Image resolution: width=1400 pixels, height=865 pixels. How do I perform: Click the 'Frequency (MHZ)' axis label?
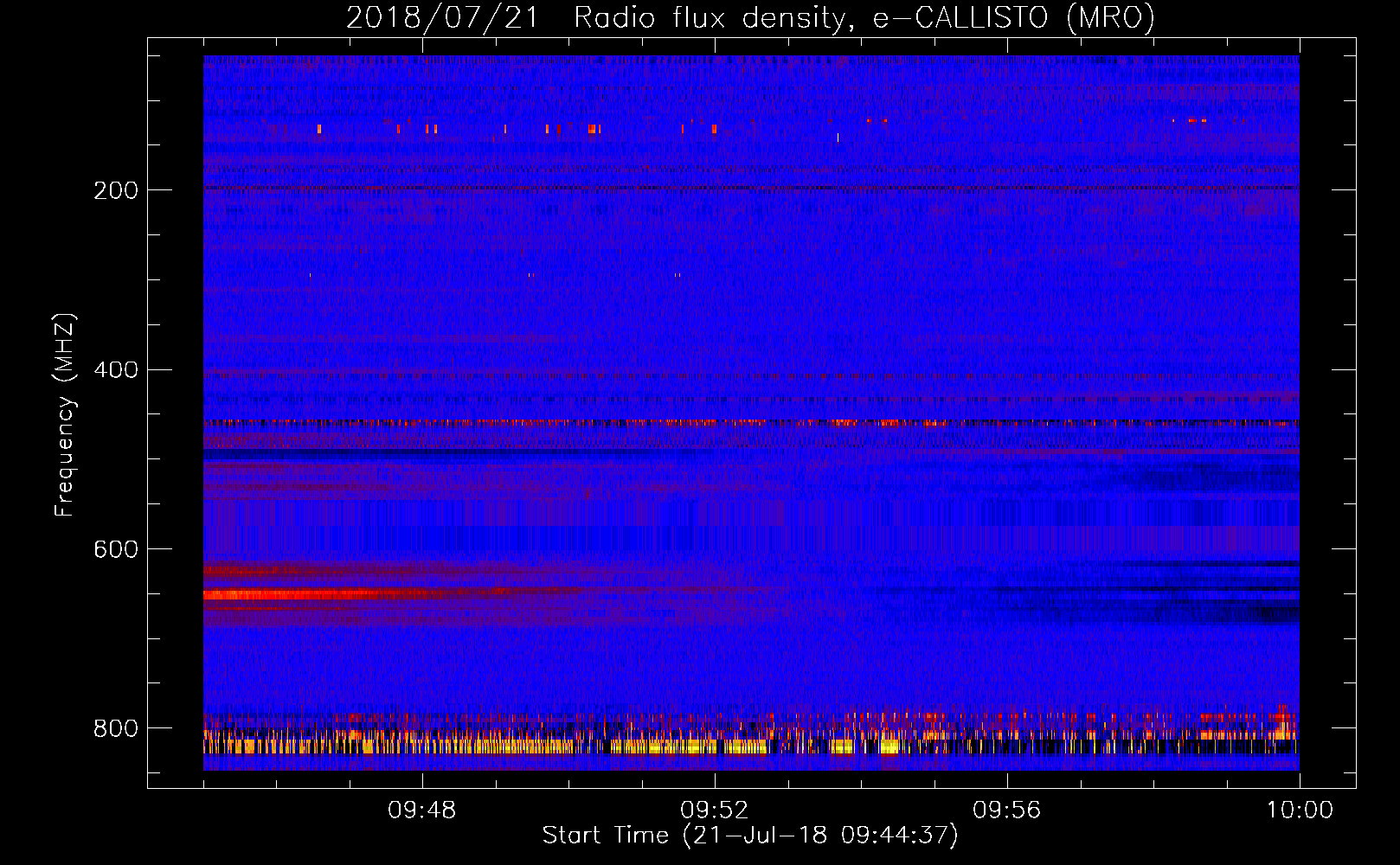pos(65,414)
